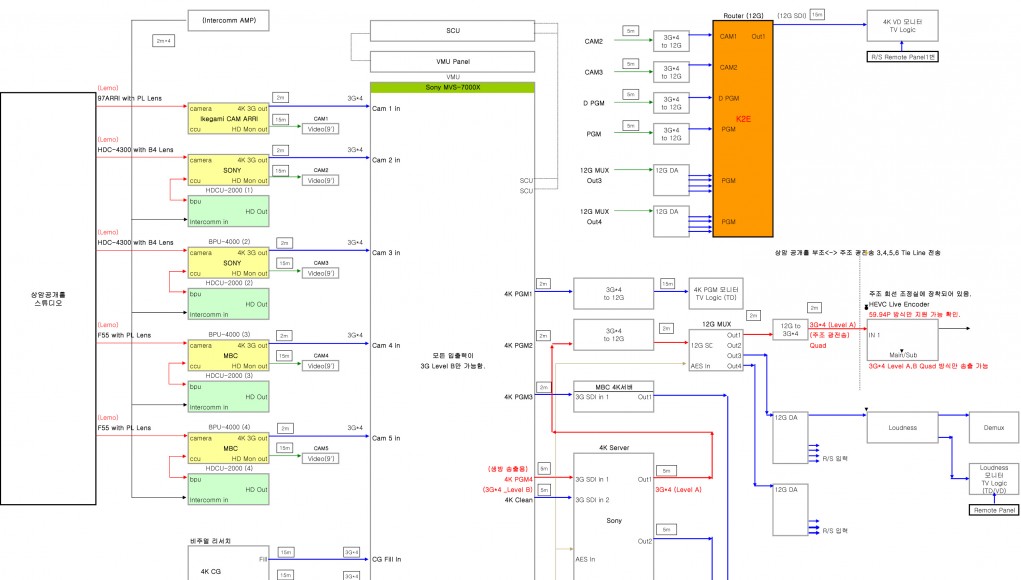Click the "Cam 3 In" input label
Screen dimensions: 1021x580
pyautogui.click(x=386, y=253)
